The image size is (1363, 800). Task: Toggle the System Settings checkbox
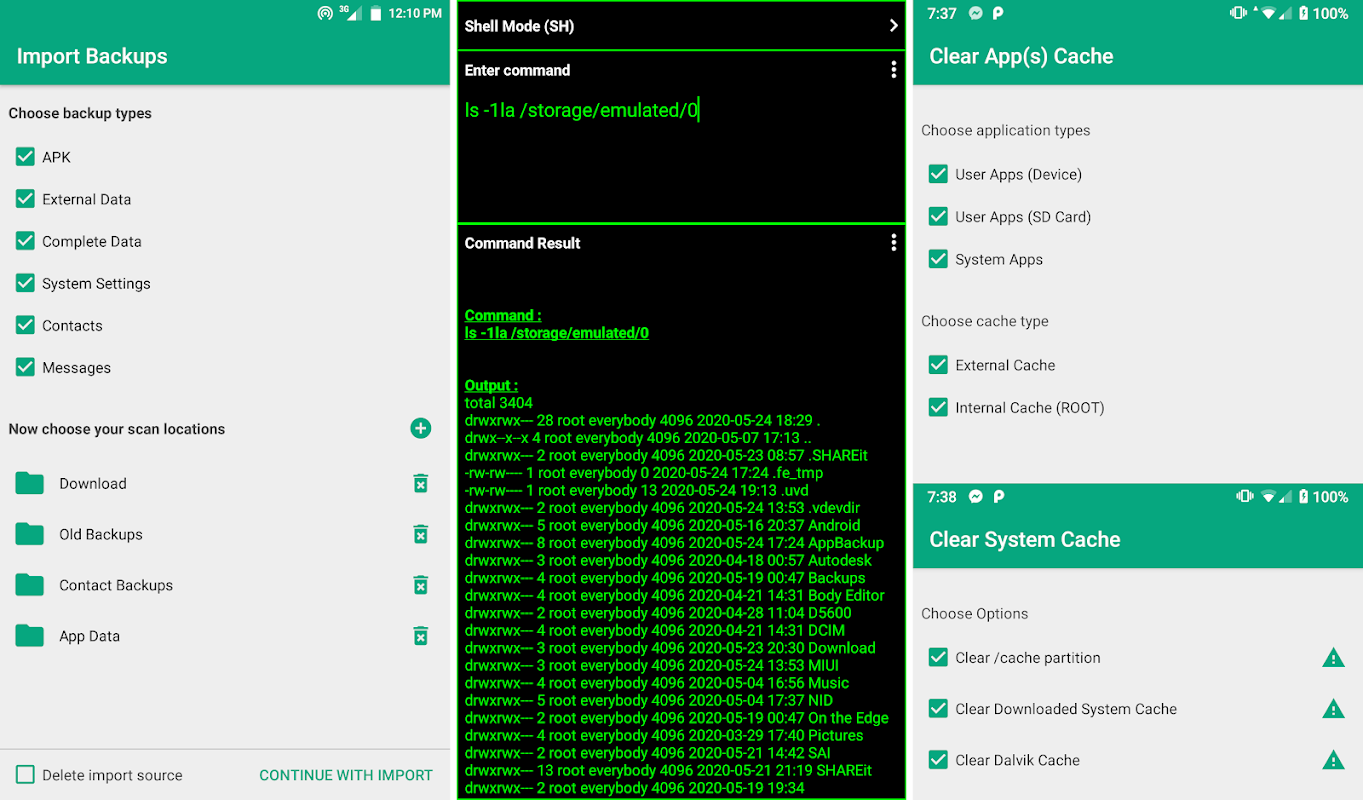tap(25, 283)
